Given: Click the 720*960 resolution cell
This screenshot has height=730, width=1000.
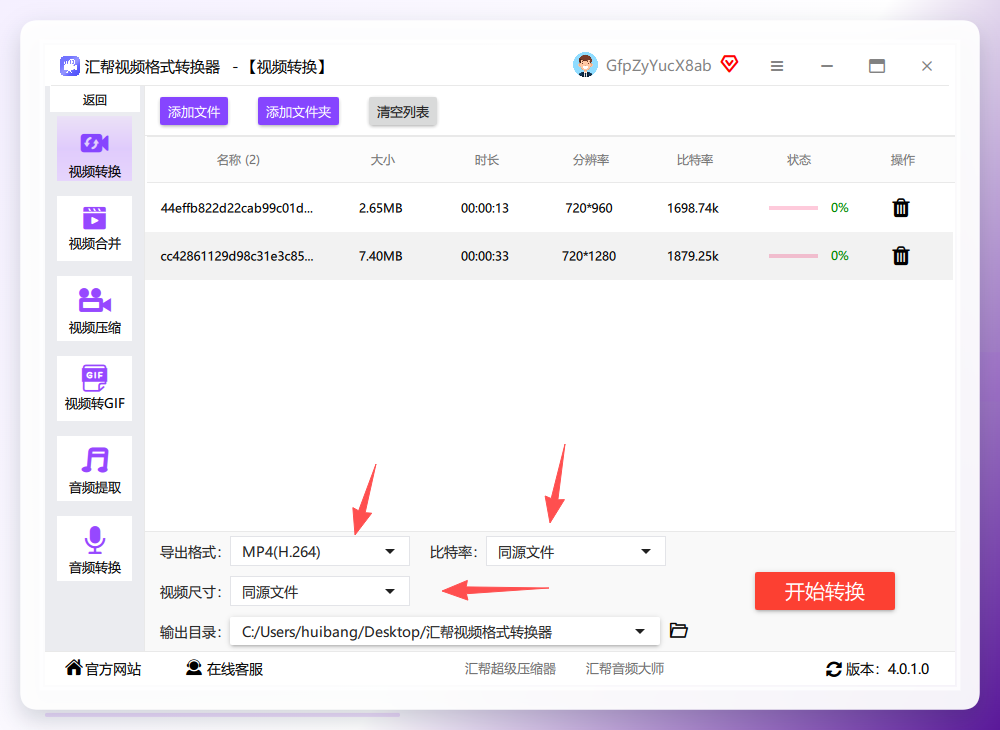Looking at the screenshot, I should point(589,208).
